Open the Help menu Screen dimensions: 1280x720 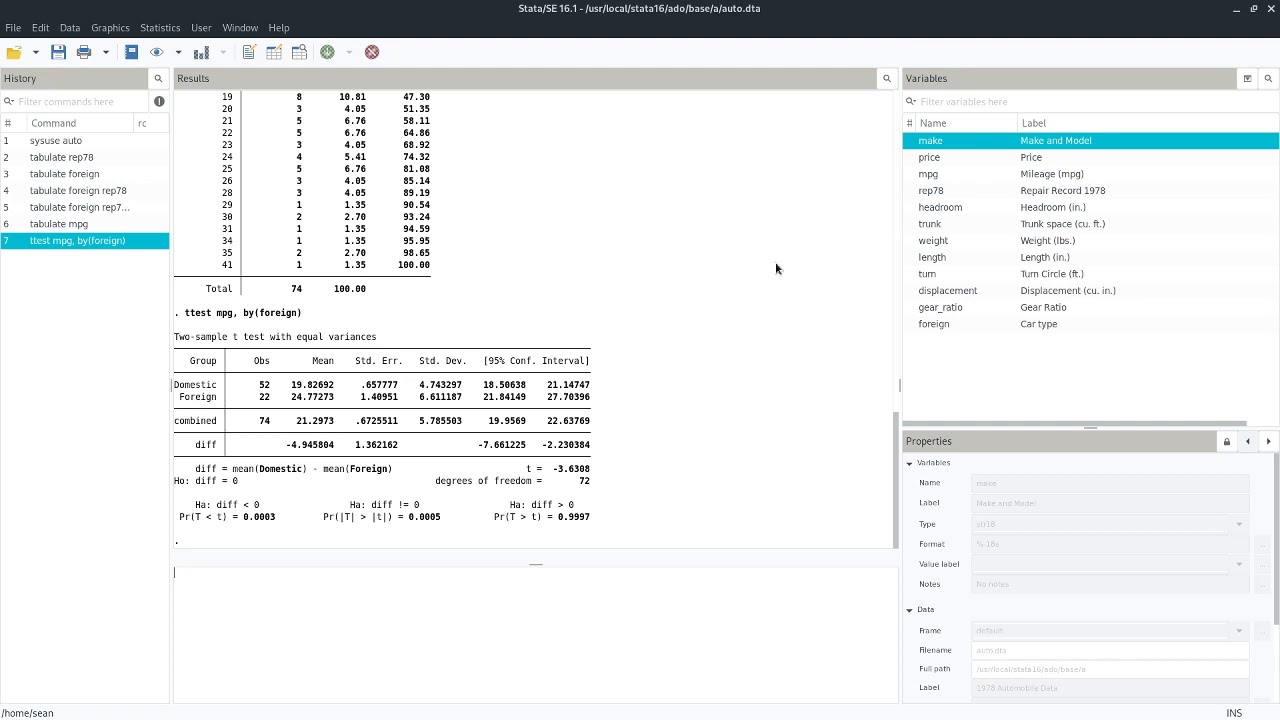(279, 27)
